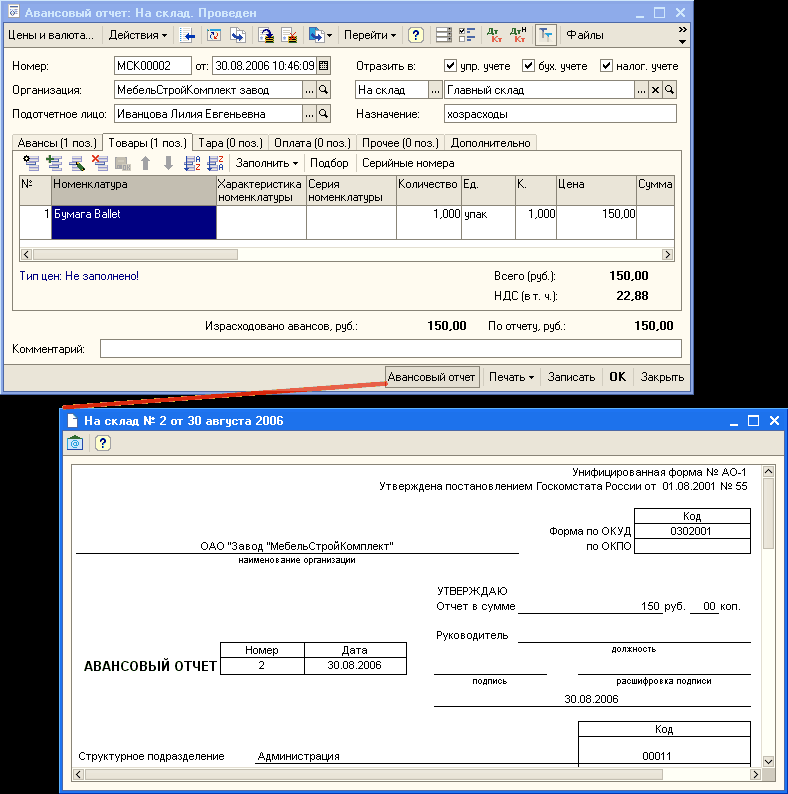Click the goods table horizontal scrollbar thumb
This screenshot has height=794, width=788.
pos(135,254)
